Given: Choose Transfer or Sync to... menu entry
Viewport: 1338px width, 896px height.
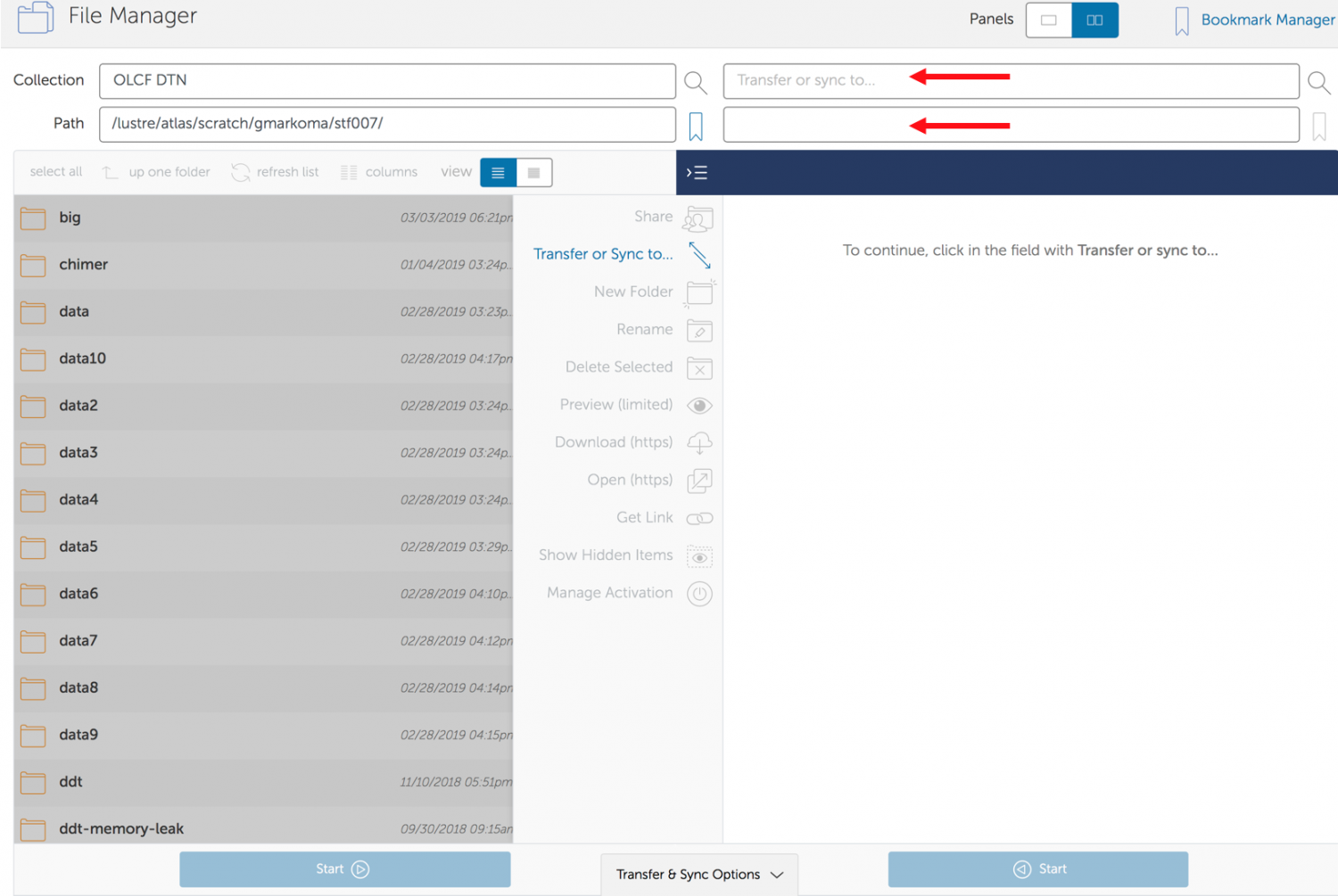Looking at the screenshot, I should click(x=603, y=254).
